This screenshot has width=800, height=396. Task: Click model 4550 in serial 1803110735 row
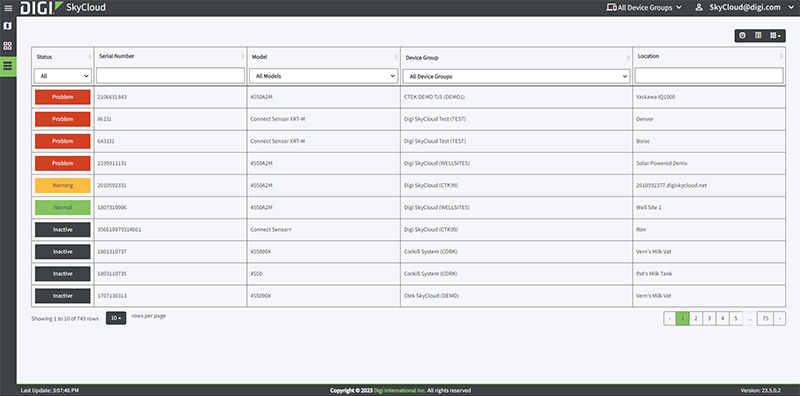coord(256,274)
